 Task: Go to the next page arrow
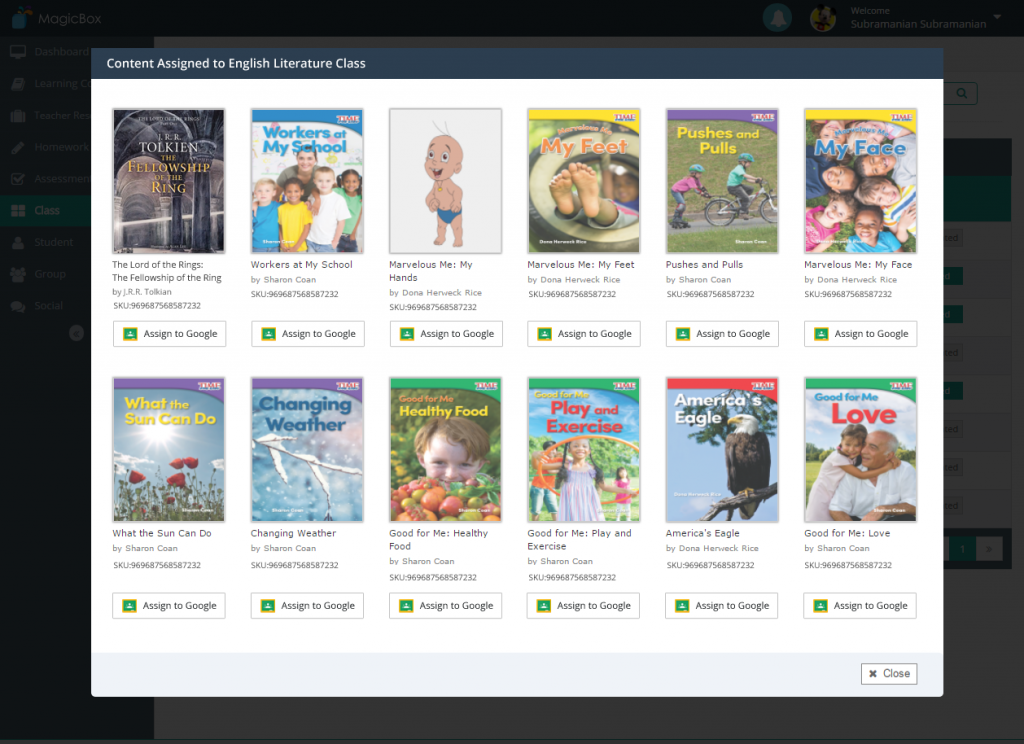coord(989,549)
